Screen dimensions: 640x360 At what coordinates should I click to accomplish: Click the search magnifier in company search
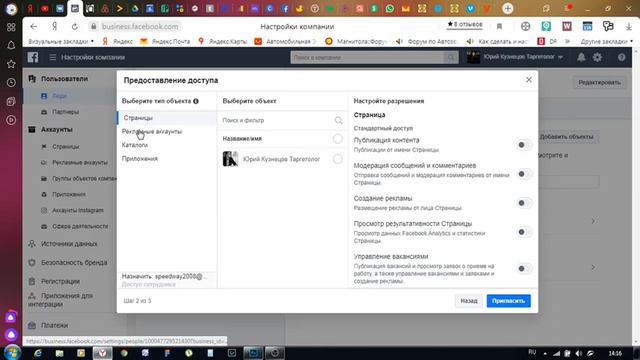[x=451, y=58]
